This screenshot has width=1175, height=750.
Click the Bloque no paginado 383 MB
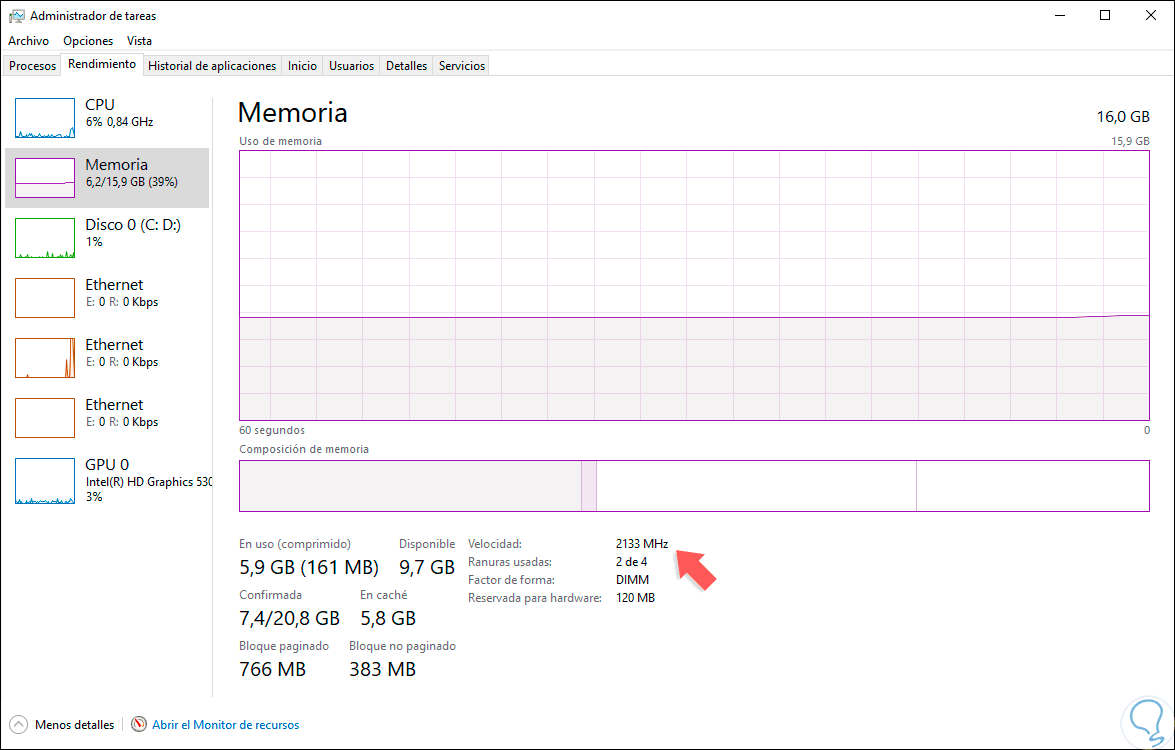point(382,669)
